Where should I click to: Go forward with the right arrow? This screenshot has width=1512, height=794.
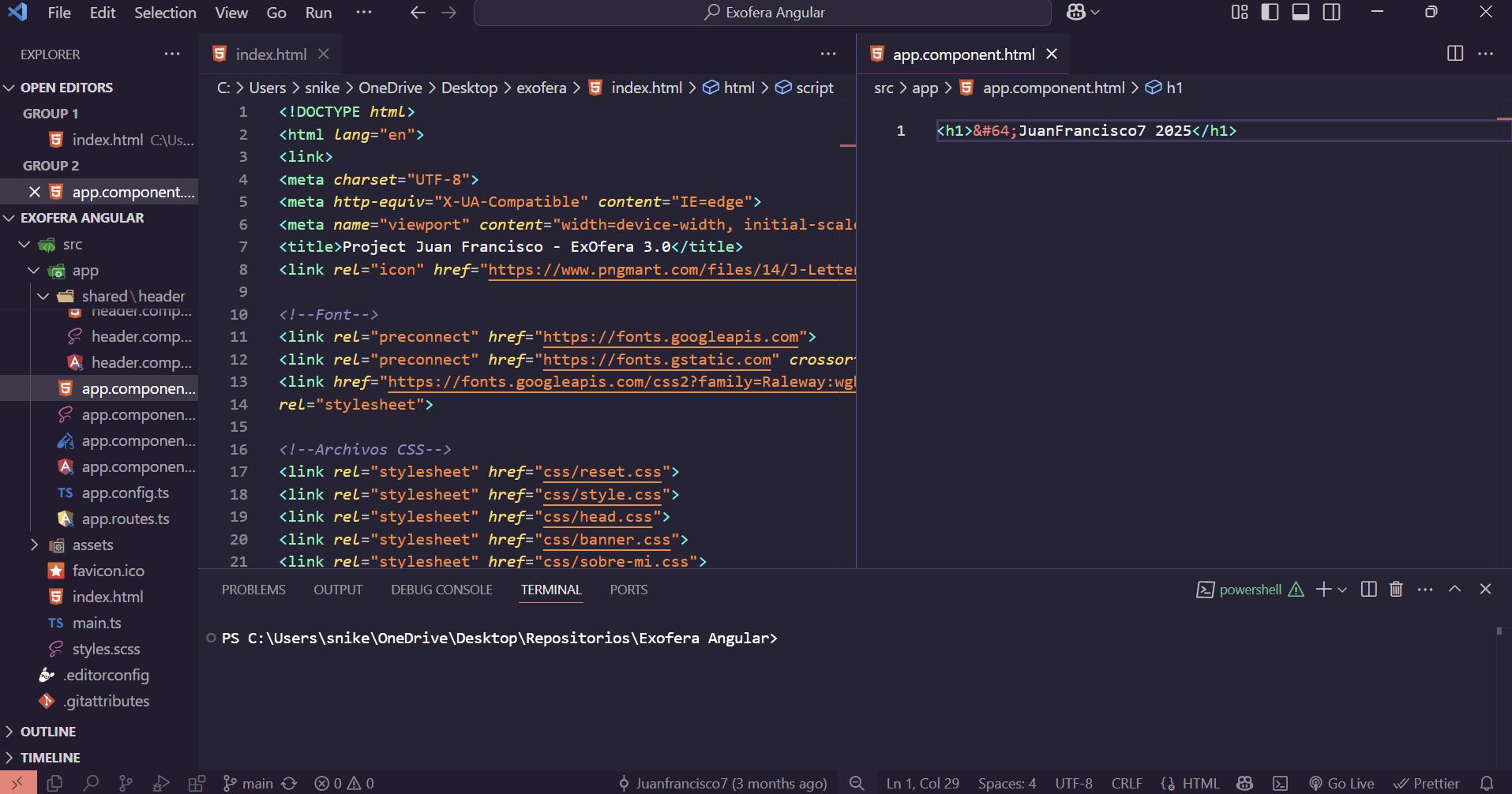(x=448, y=12)
